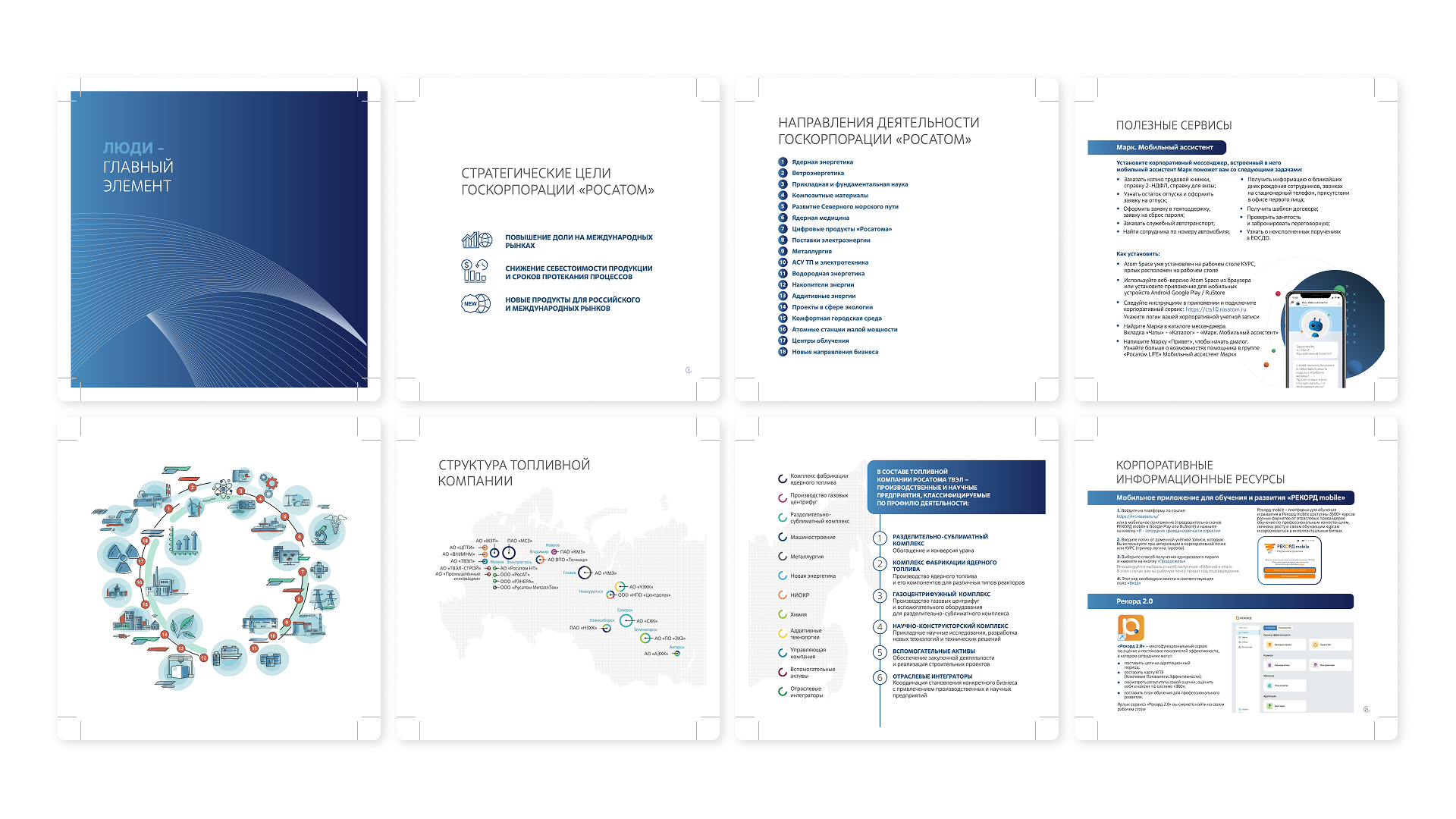Image resolution: width=1456 pixels, height=819 pixels.
Task: Click the green ring marker beside Химия
Action: [782, 614]
